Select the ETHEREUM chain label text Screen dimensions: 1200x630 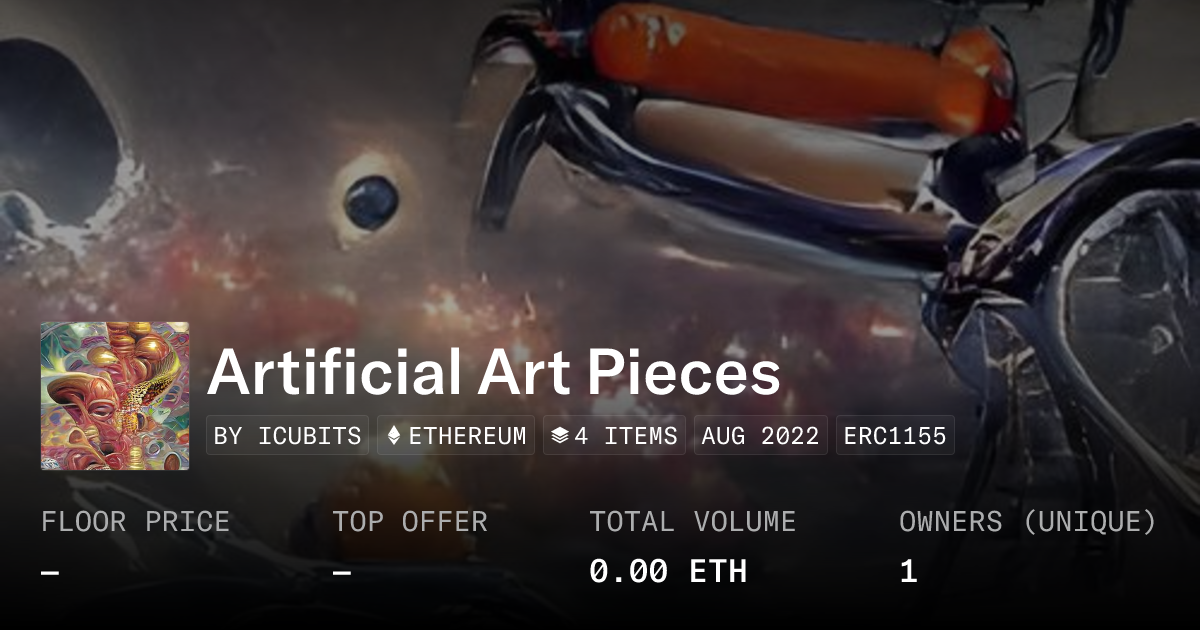tap(467, 436)
